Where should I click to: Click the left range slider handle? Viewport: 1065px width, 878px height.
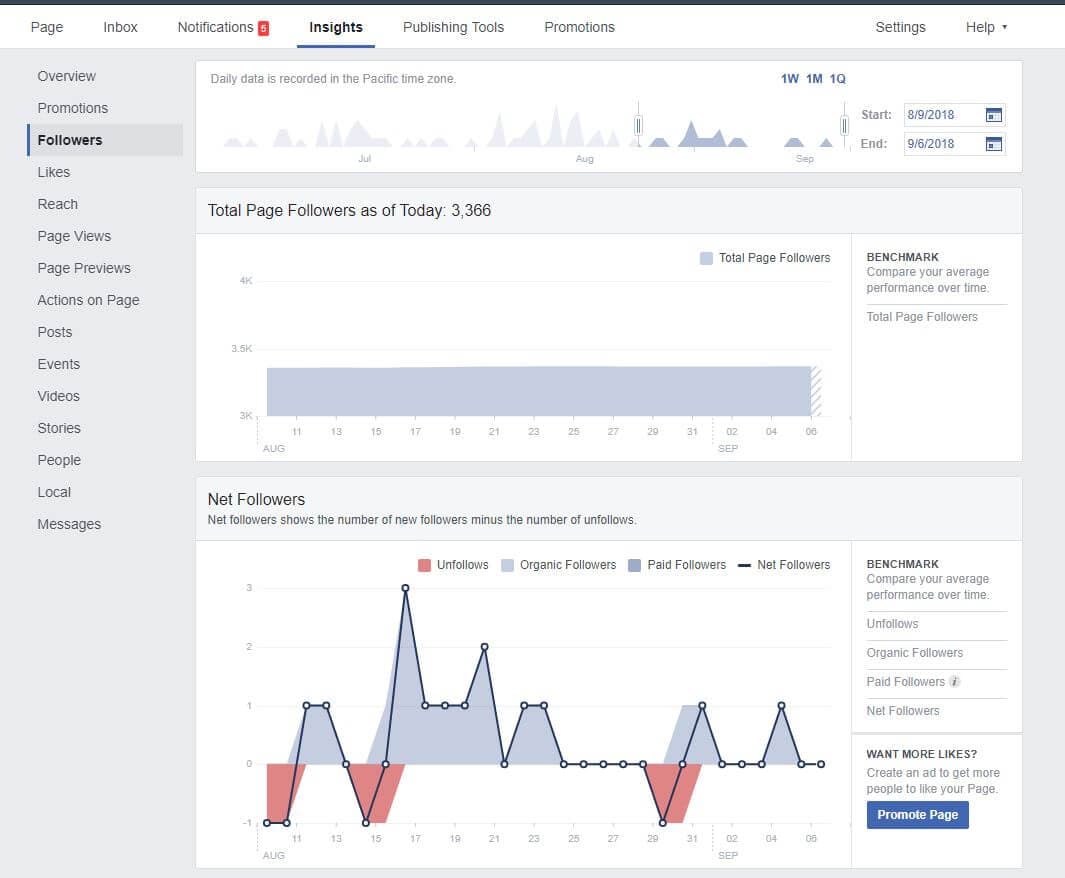[x=638, y=125]
